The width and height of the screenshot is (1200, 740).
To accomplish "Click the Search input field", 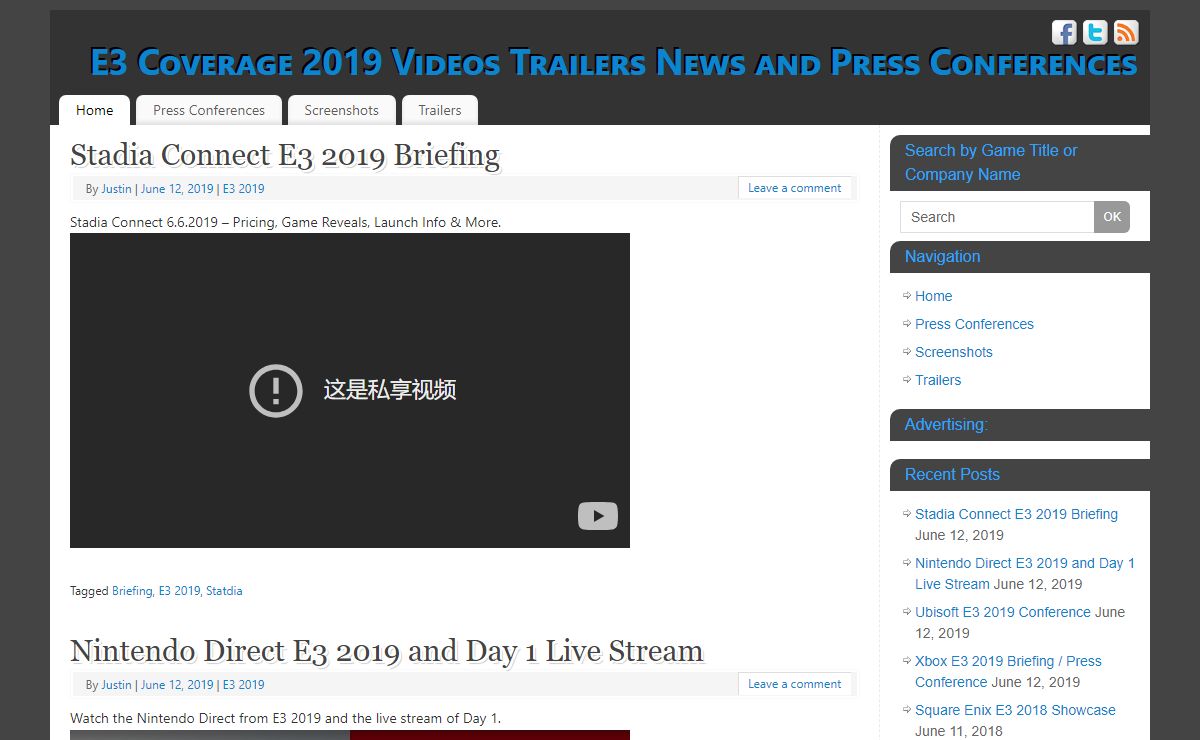I will click(996, 217).
